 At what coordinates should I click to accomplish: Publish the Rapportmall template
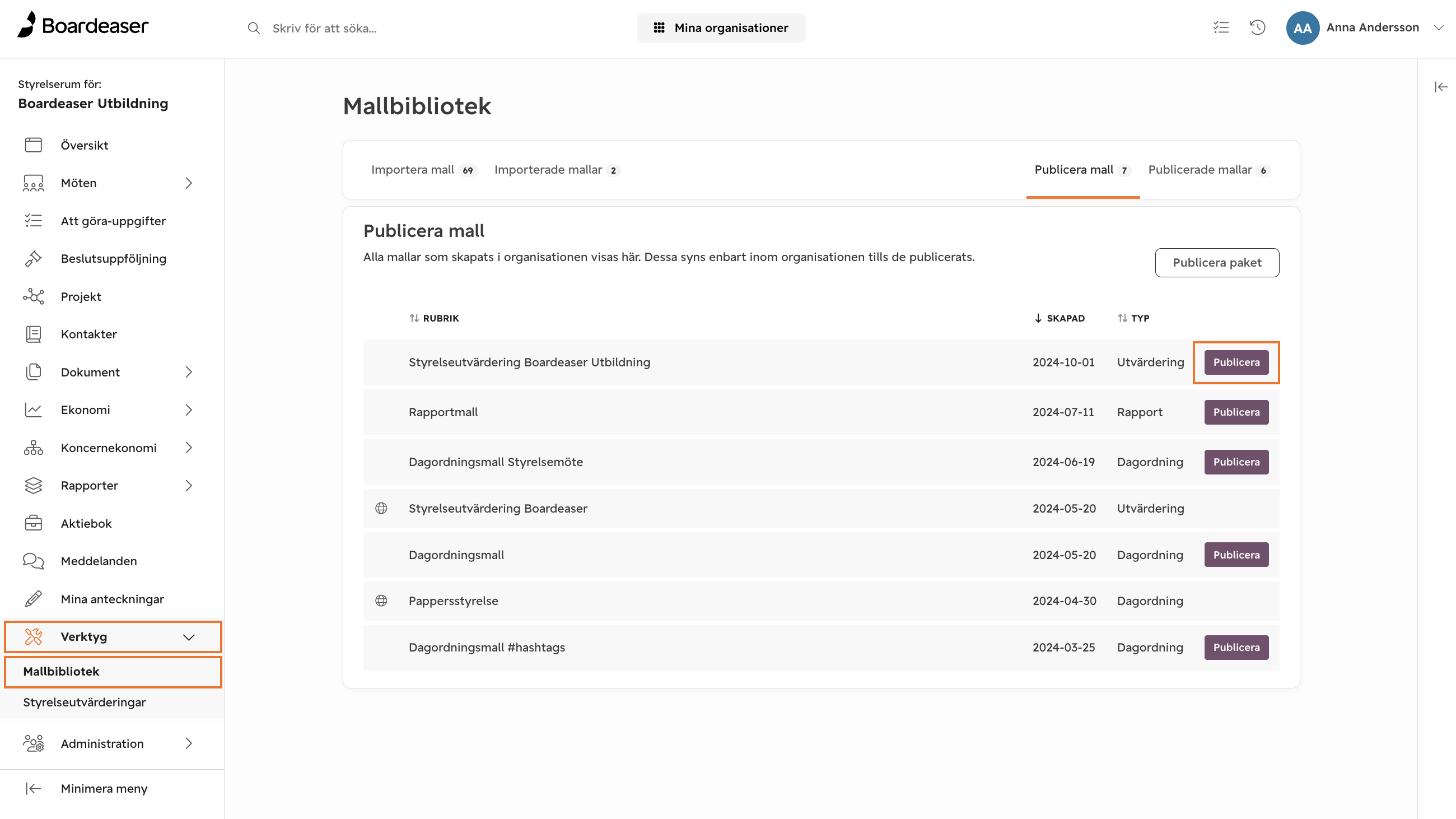1235,412
